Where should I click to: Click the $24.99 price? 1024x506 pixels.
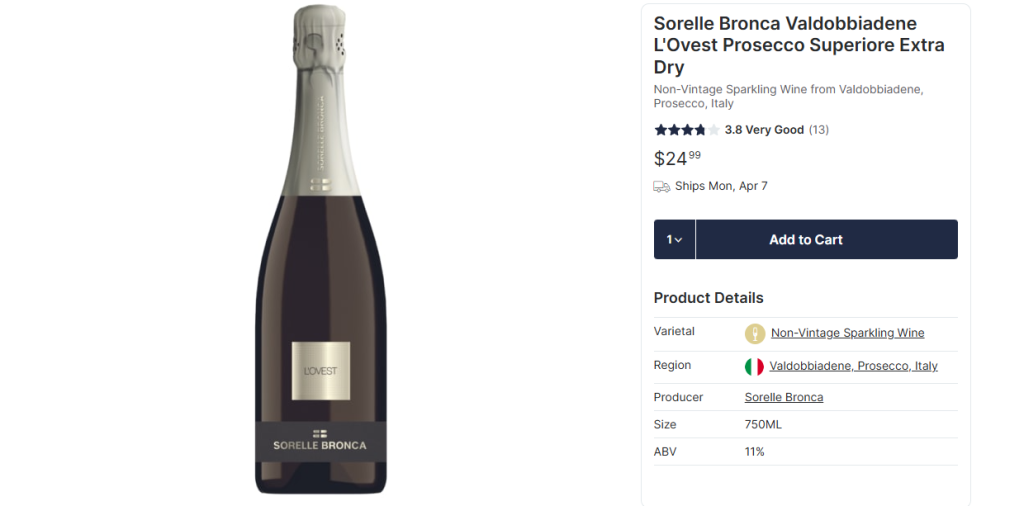click(x=677, y=158)
